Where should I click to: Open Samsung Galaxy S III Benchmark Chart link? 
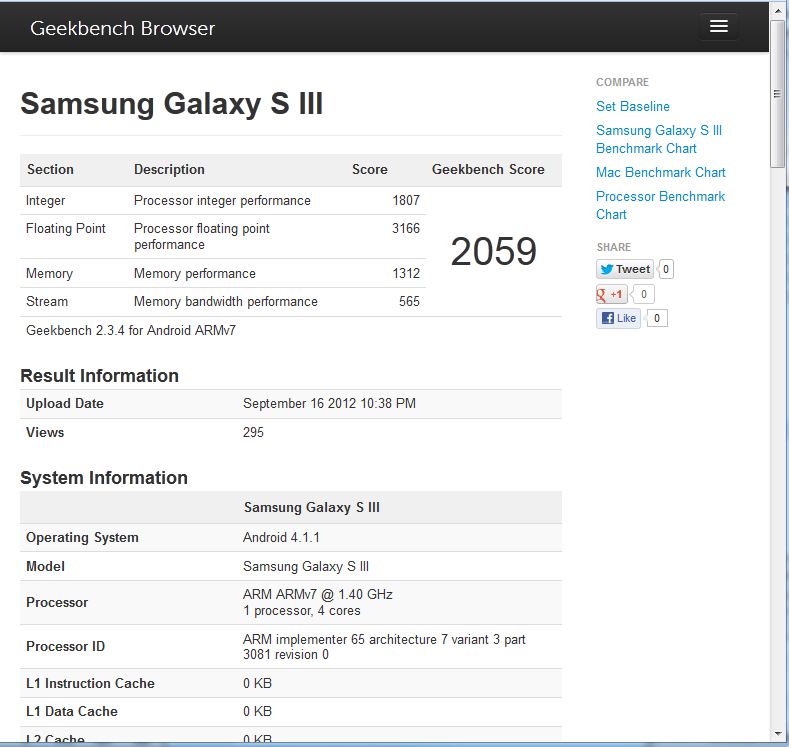pos(659,139)
